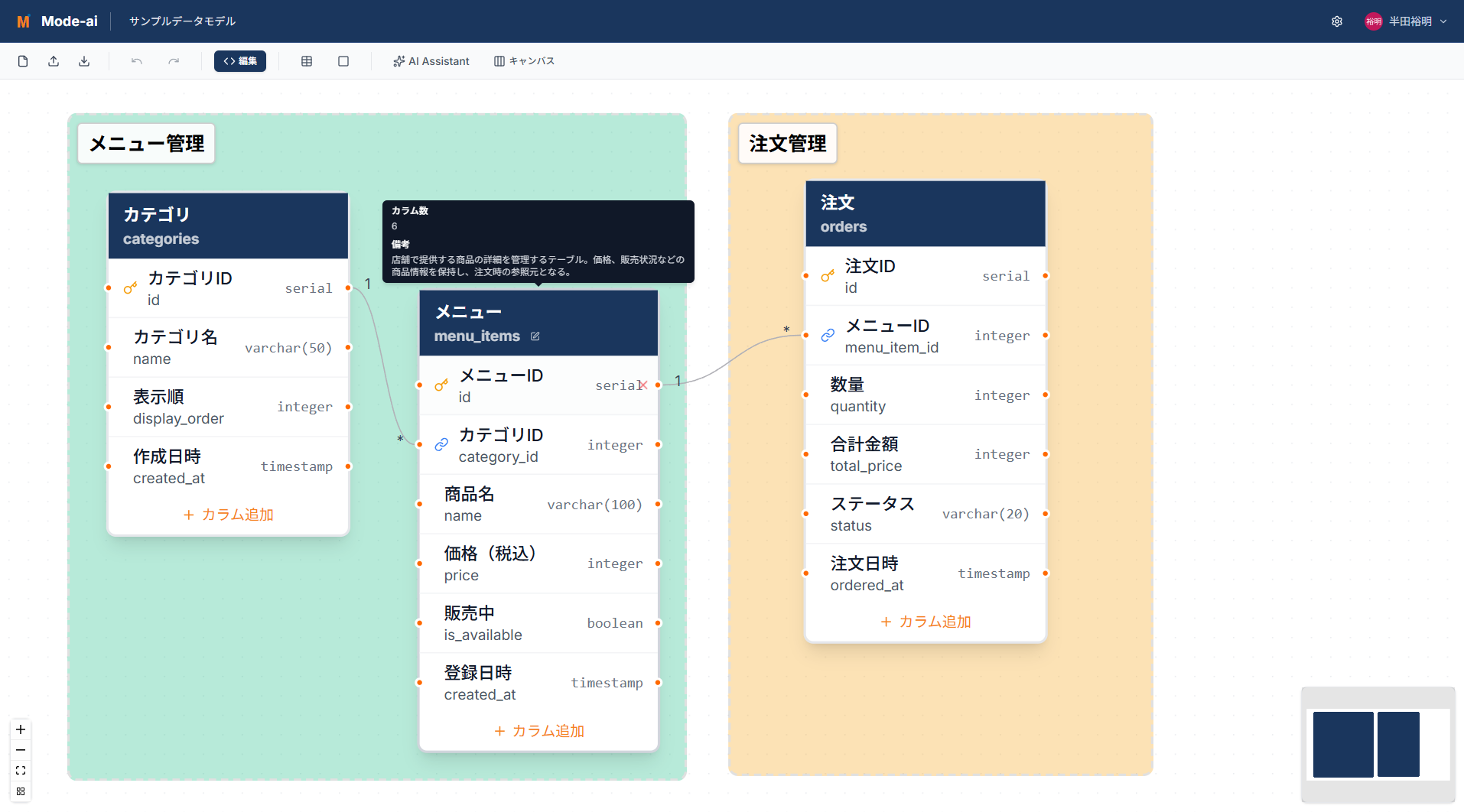
Task: Click カラム追加 in the orders table
Action: pos(926,622)
